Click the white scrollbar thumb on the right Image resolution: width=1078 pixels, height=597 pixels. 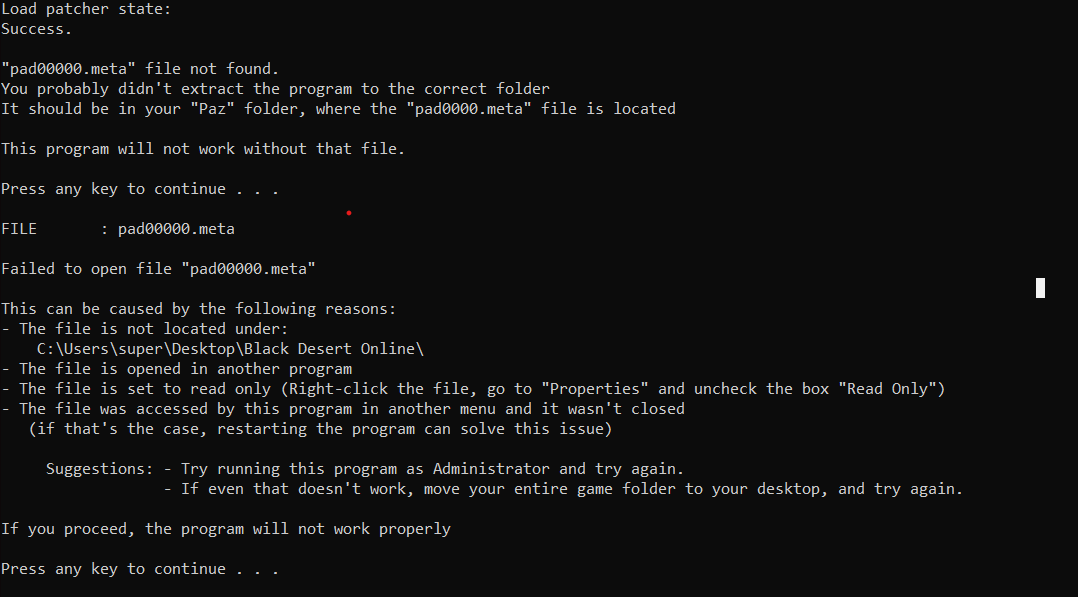1040,288
